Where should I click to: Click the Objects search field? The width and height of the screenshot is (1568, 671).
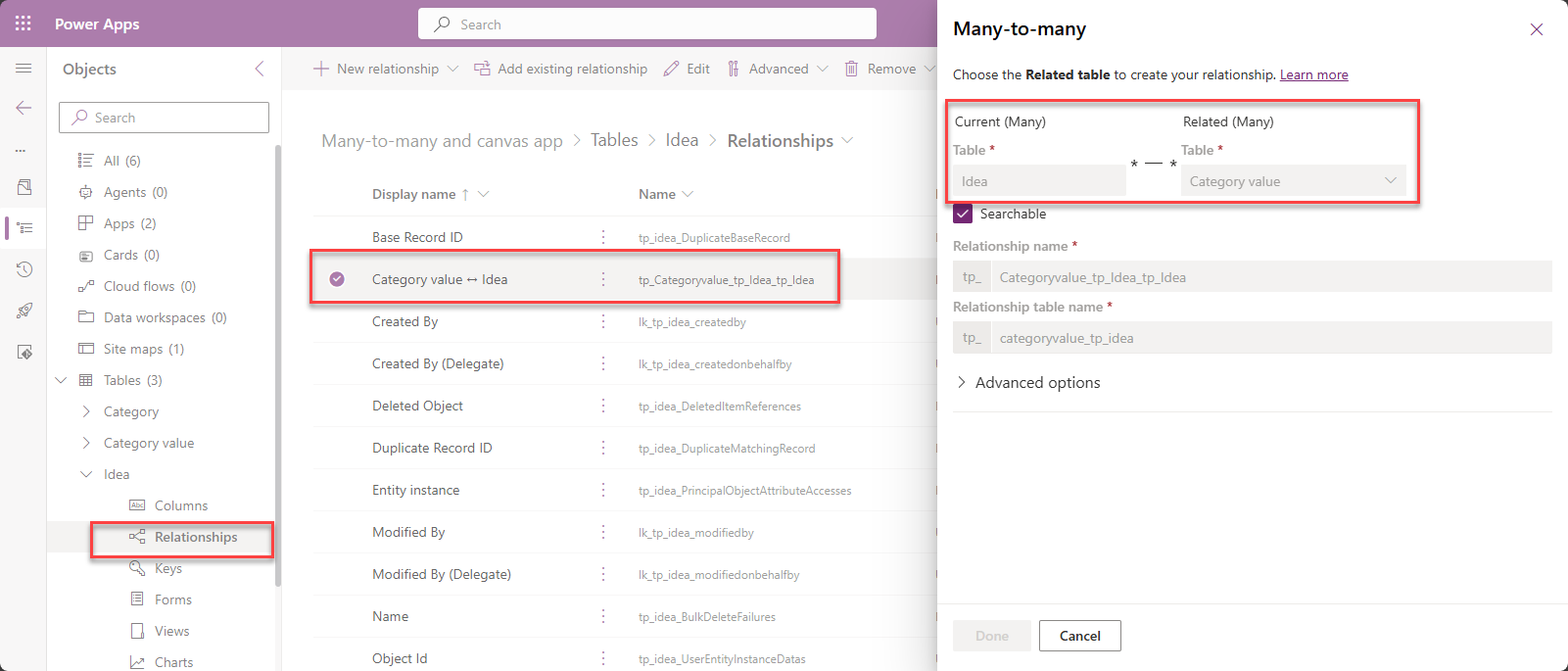pyautogui.click(x=165, y=118)
